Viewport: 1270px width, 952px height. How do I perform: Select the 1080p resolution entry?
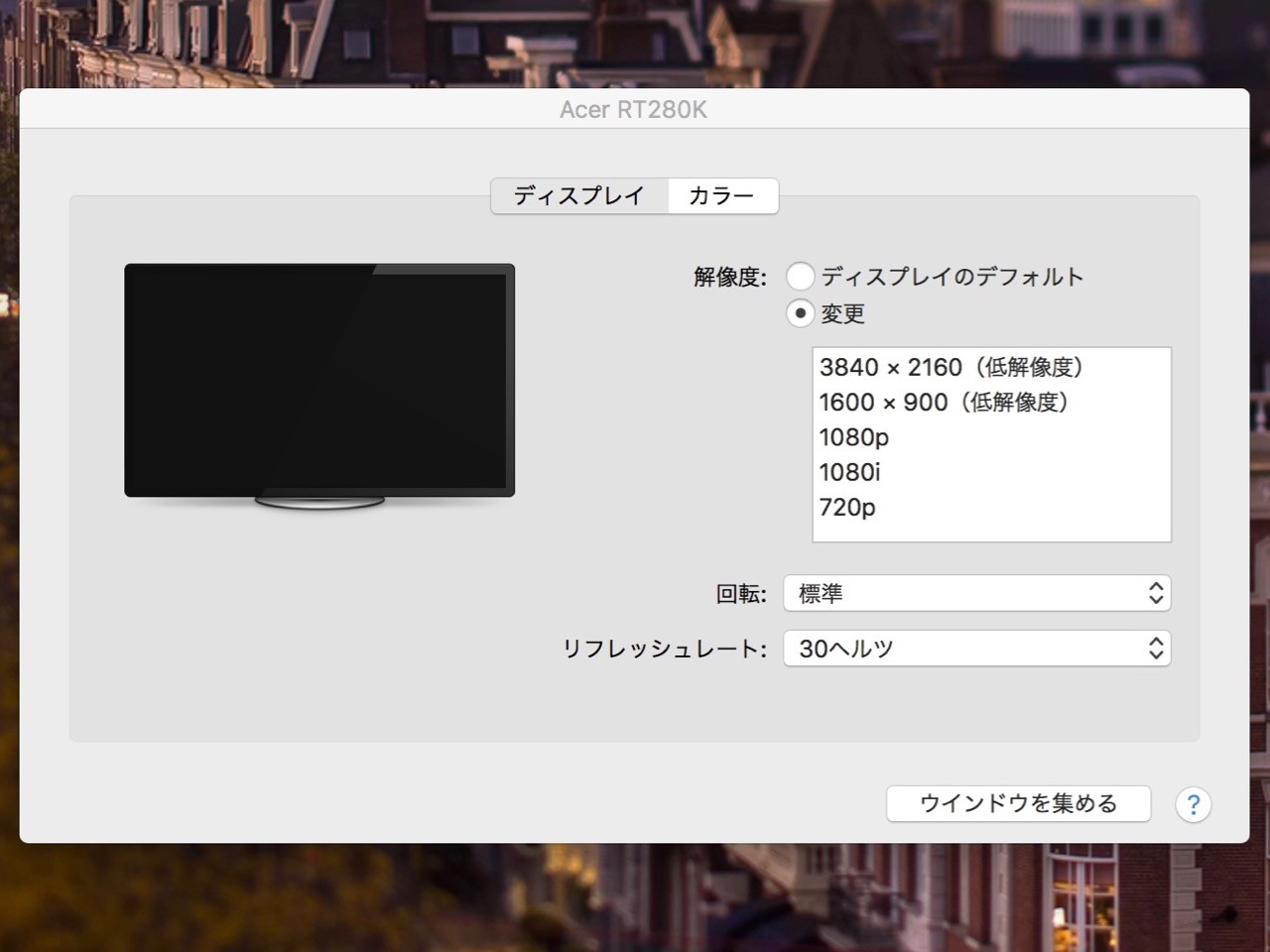[991, 437]
